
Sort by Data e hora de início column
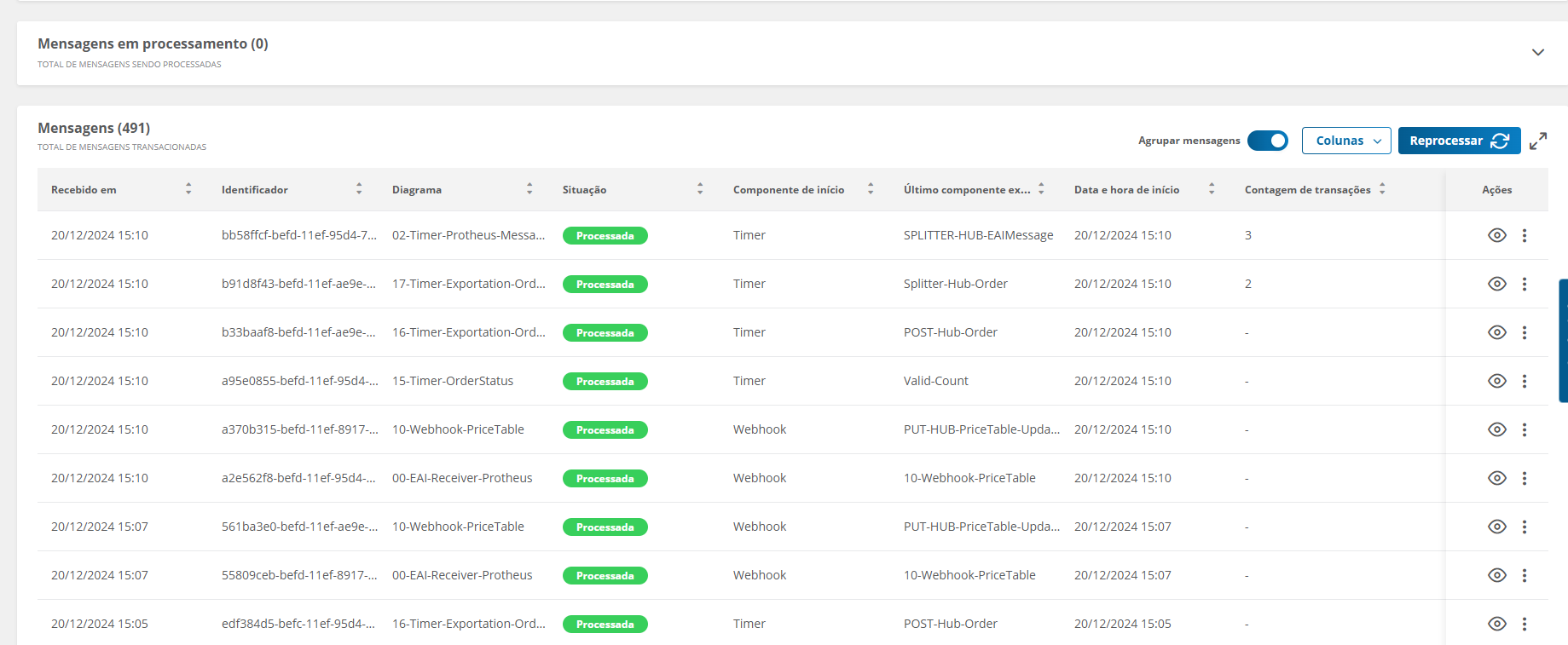[1212, 189]
